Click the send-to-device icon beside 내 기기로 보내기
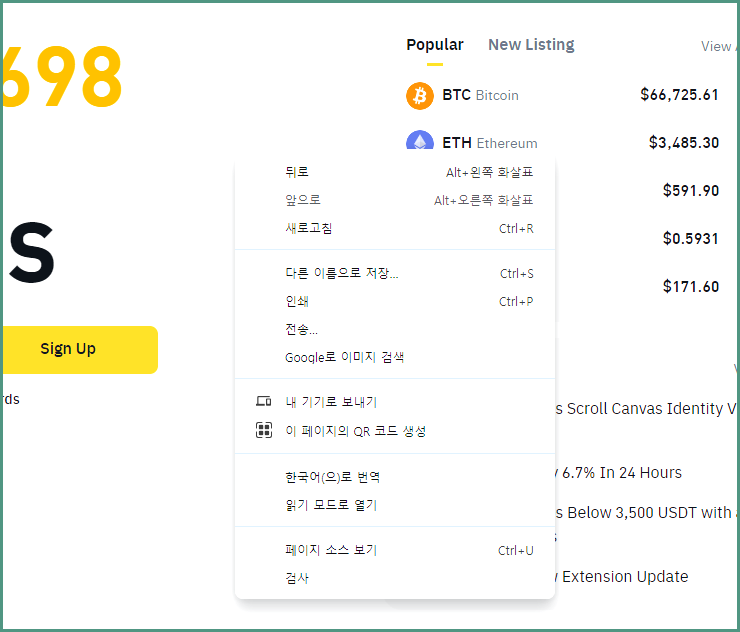The width and height of the screenshot is (740, 632). click(263, 401)
